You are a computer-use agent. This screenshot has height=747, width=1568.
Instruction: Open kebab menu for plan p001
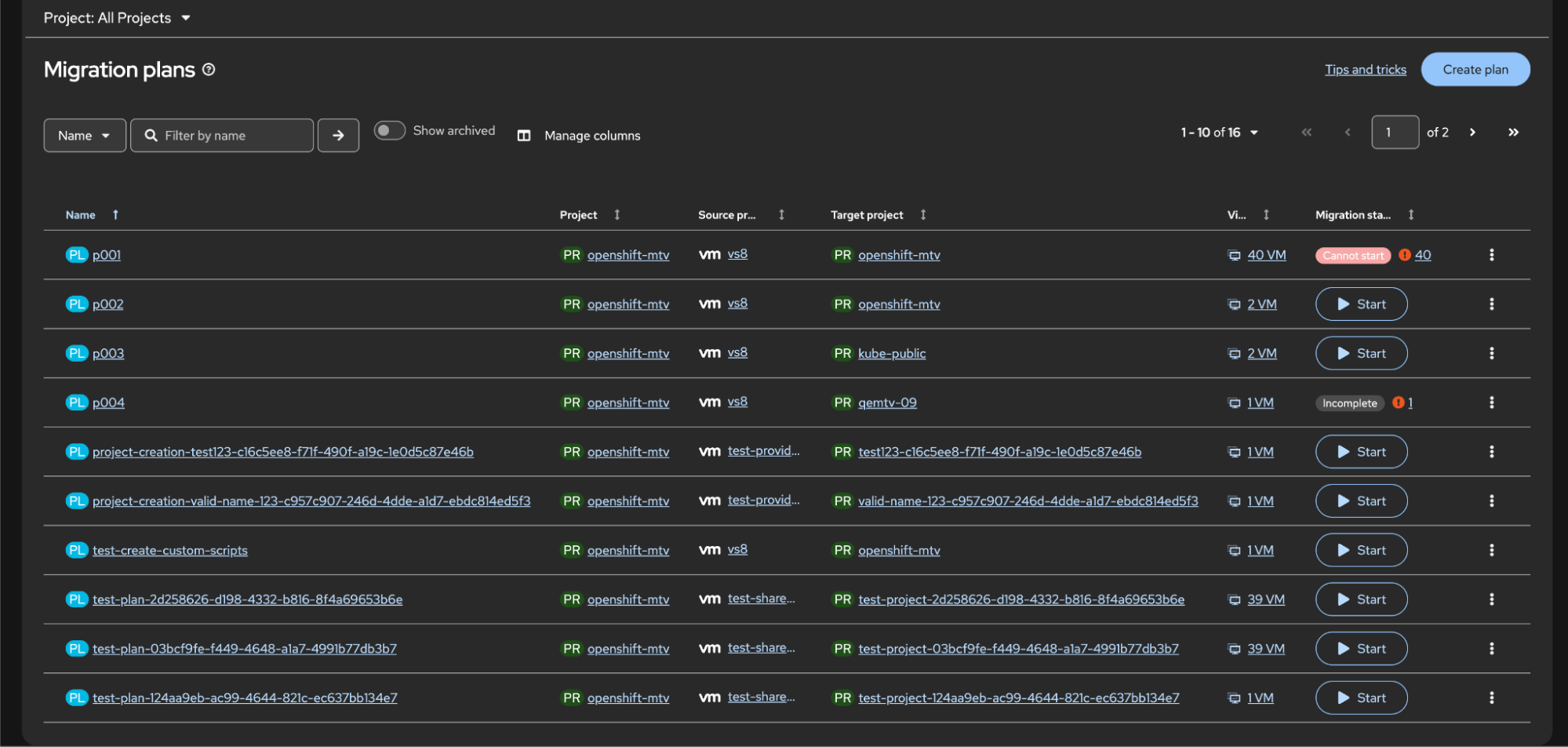point(1491,255)
